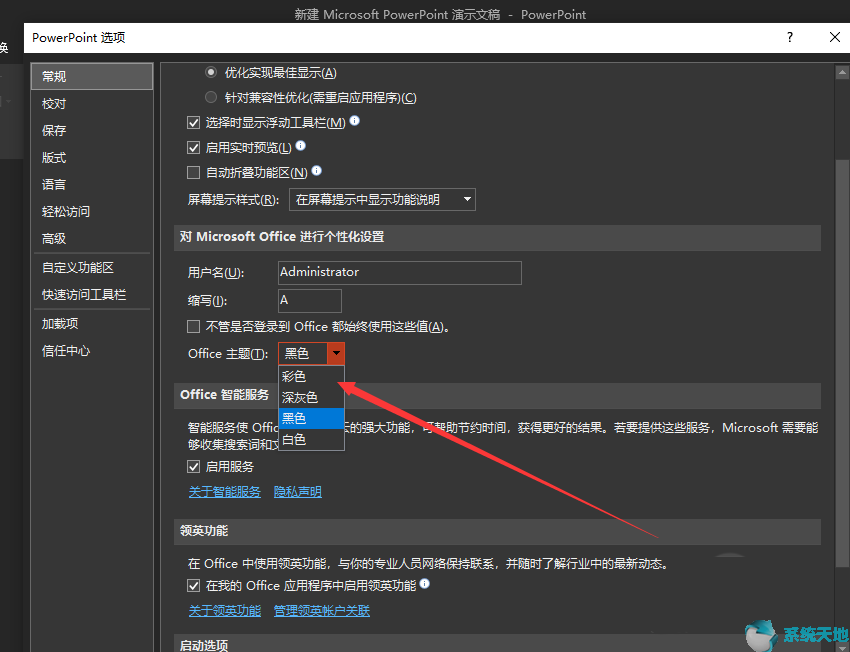Open 信任中心 options category

pyautogui.click(x=92, y=351)
